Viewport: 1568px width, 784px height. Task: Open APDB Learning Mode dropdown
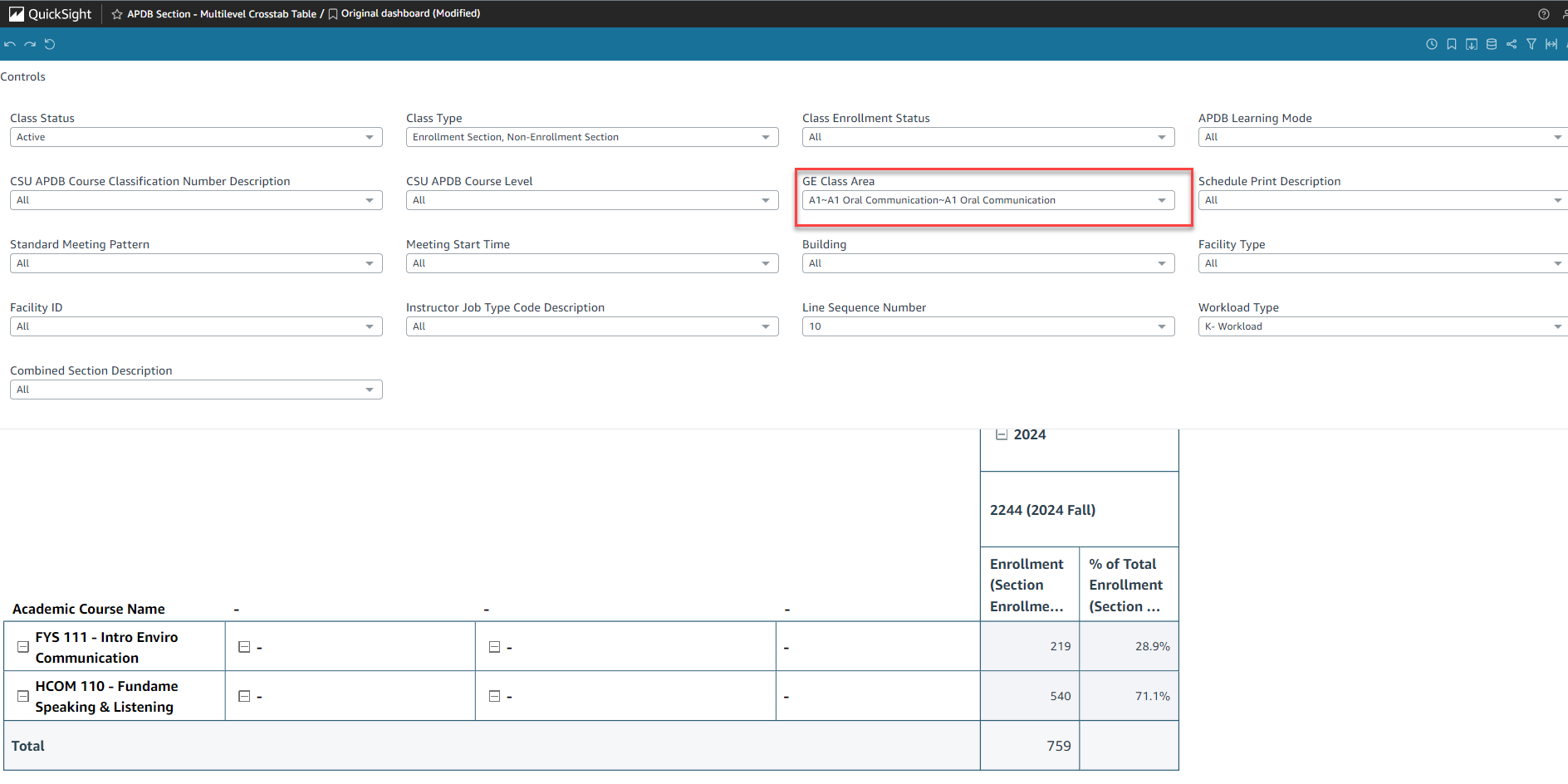point(1383,137)
